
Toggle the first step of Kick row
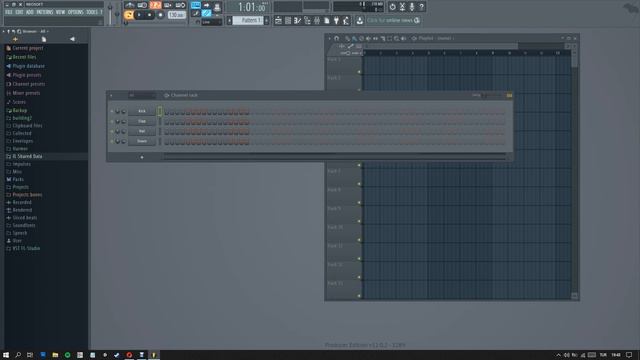pyautogui.click(x=167, y=111)
